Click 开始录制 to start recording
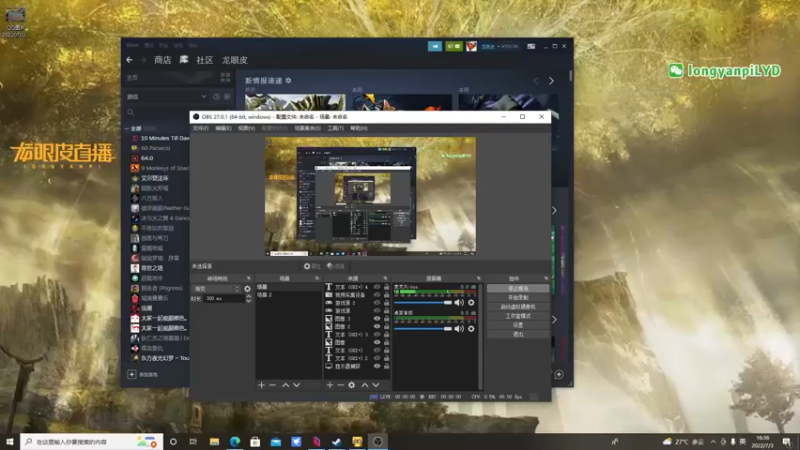The image size is (800, 450). 518,297
